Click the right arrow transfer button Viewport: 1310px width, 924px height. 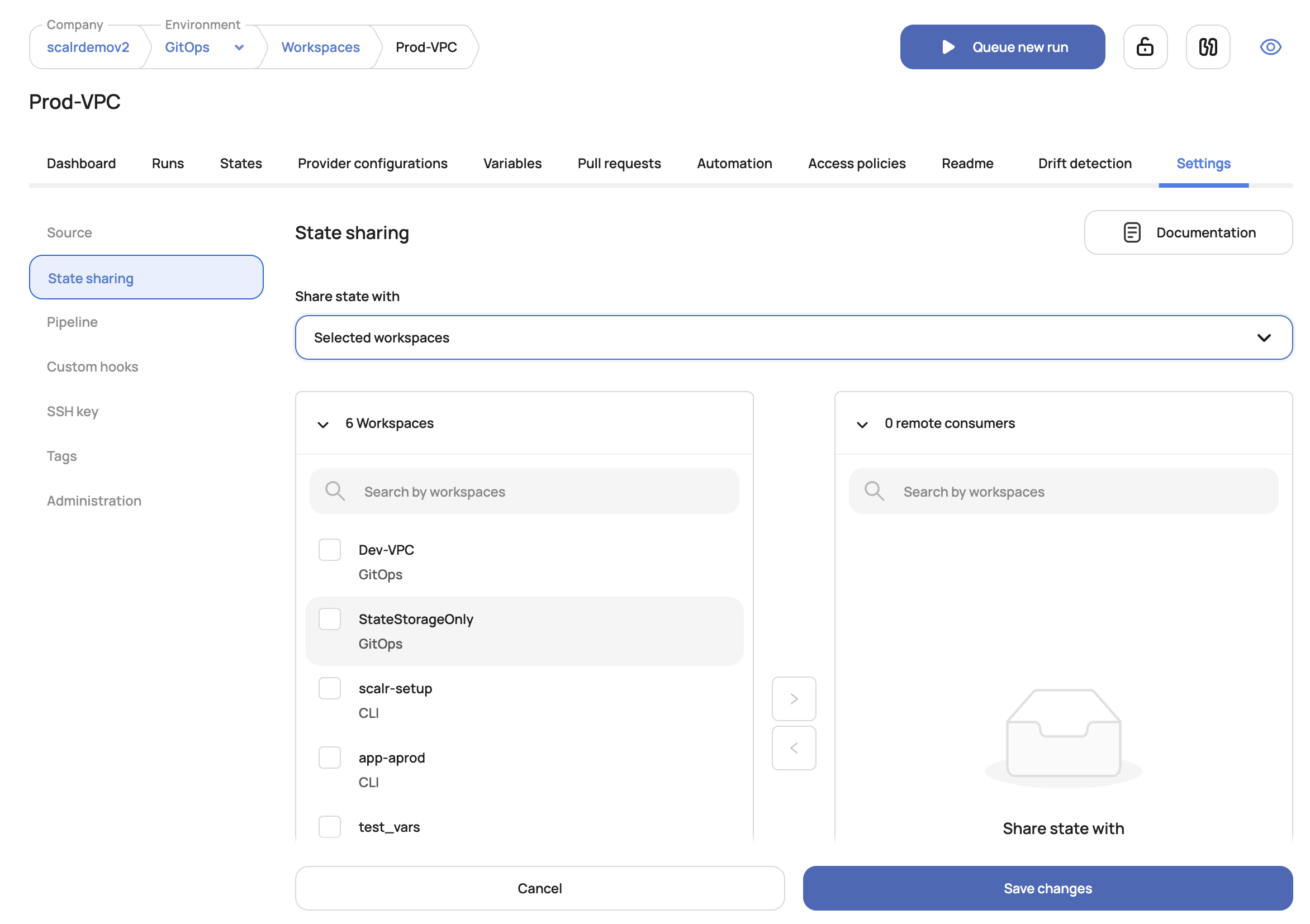click(793, 698)
